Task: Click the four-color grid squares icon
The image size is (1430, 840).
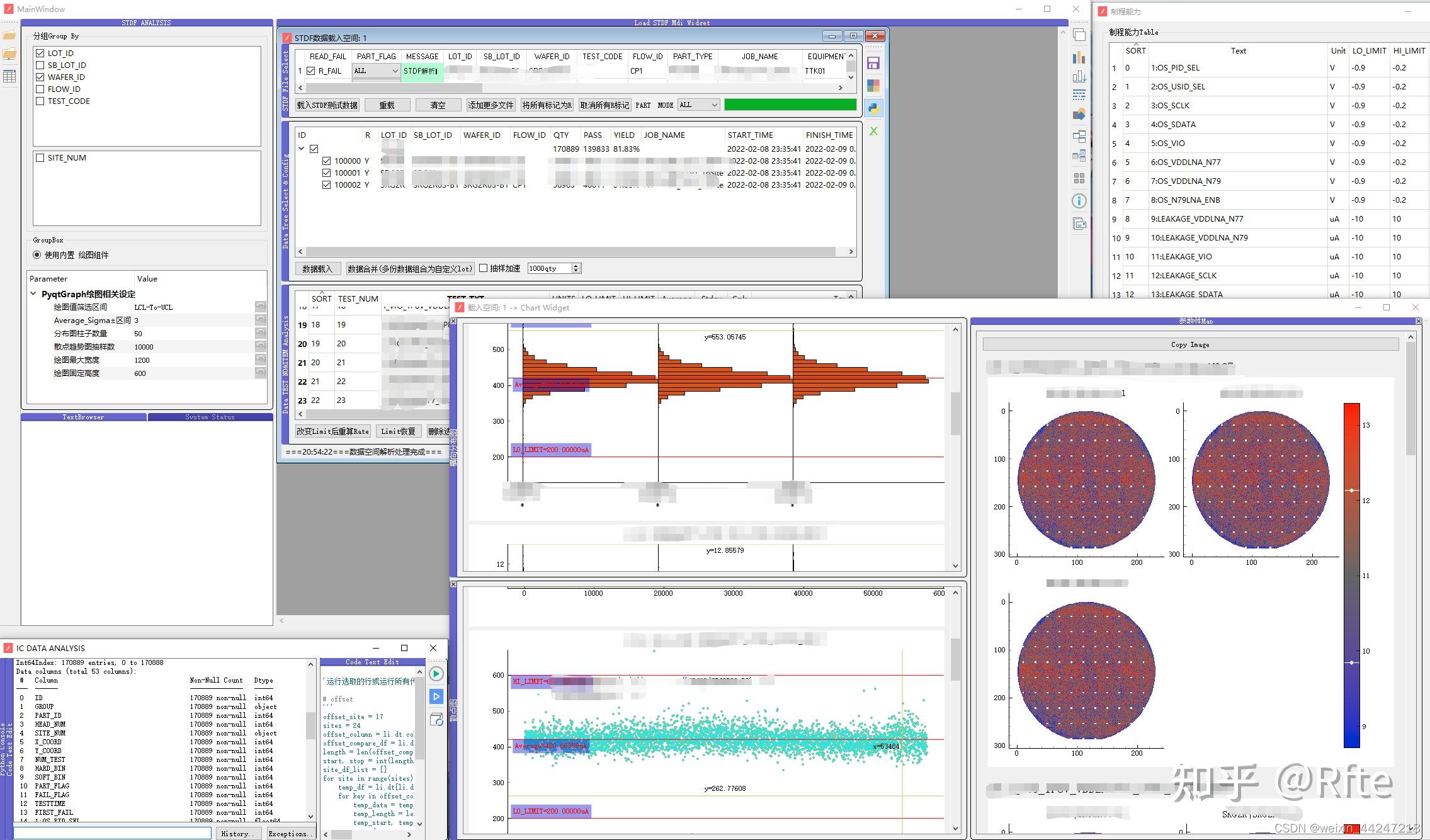Action: tap(873, 86)
